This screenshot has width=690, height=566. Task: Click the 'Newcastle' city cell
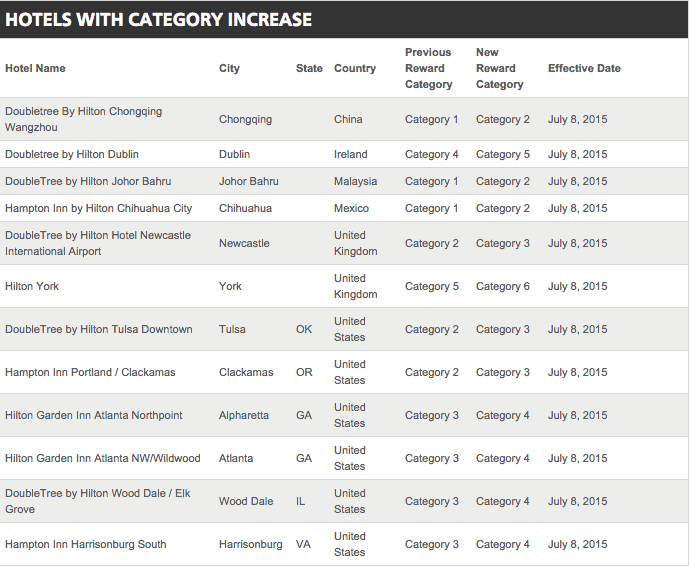pyautogui.click(x=244, y=243)
